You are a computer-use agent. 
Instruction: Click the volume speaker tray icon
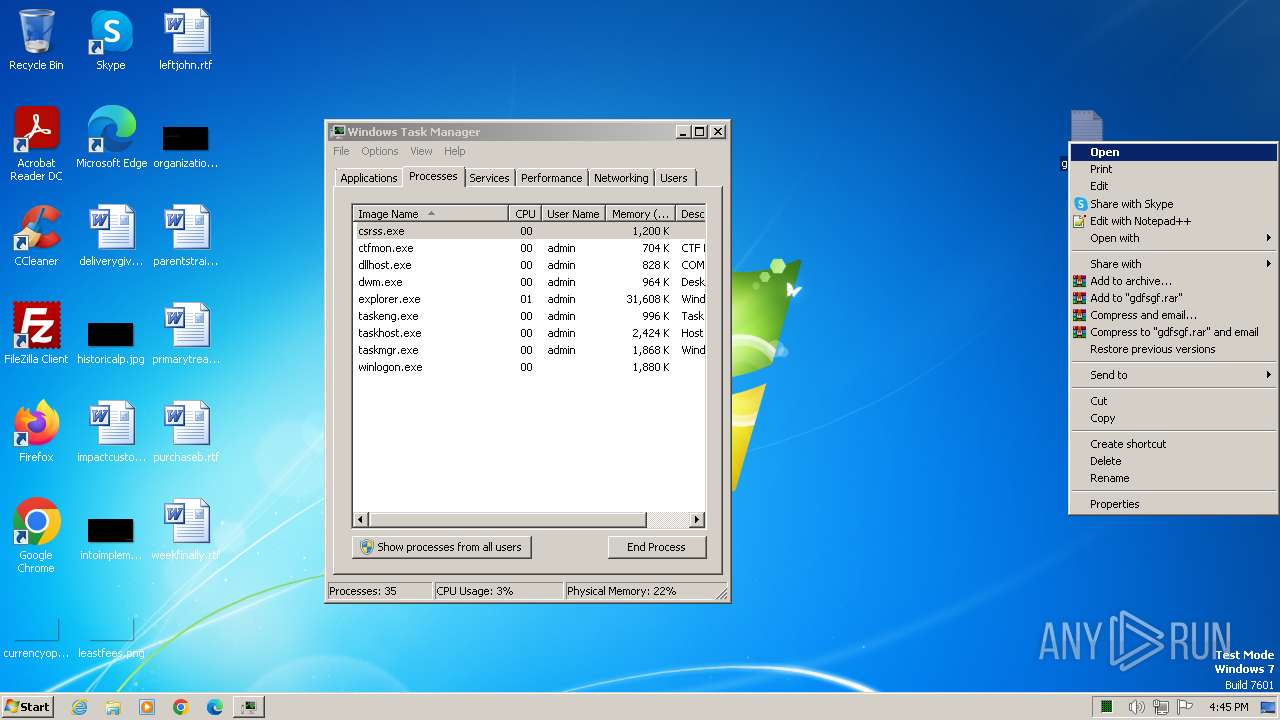pyautogui.click(x=1136, y=707)
